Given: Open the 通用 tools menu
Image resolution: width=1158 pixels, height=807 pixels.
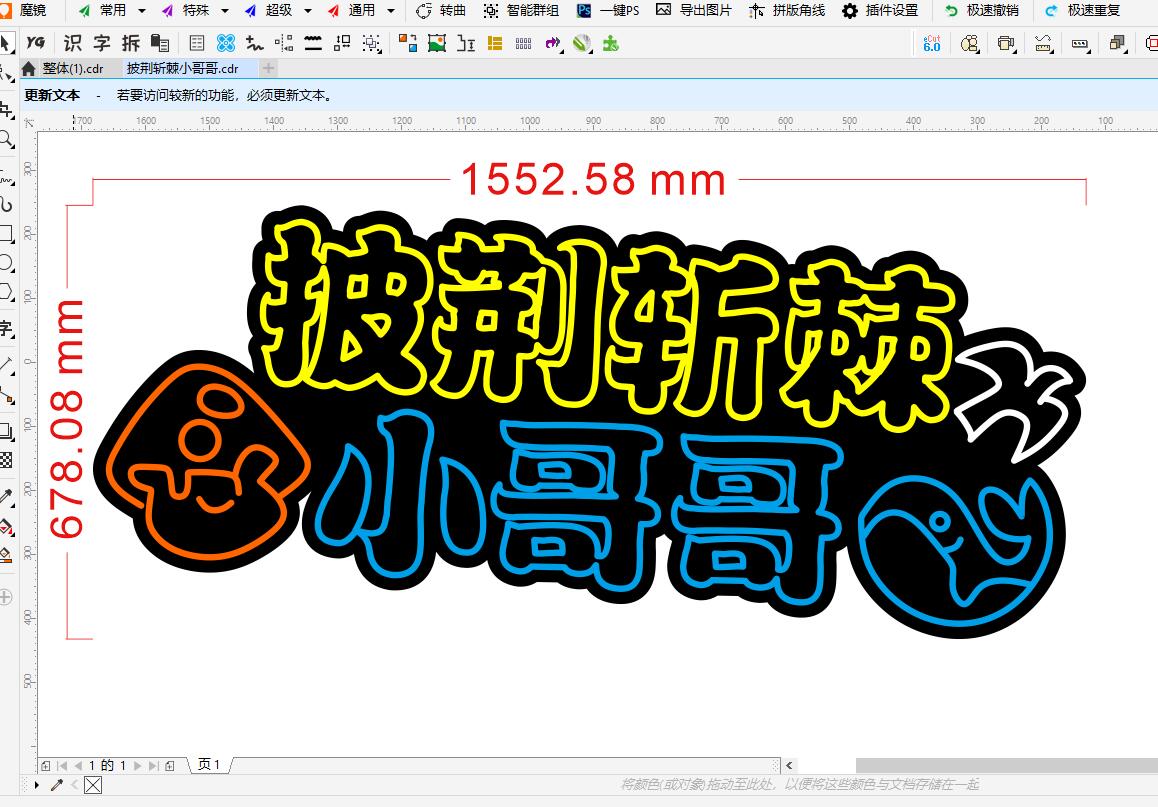Looking at the screenshot, I should pyautogui.click(x=352, y=10).
